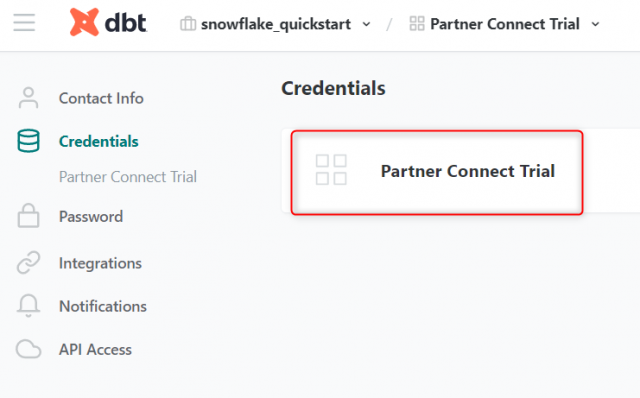Open the hamburger navigation menu
640x398 pixels.
pos(24,22)
